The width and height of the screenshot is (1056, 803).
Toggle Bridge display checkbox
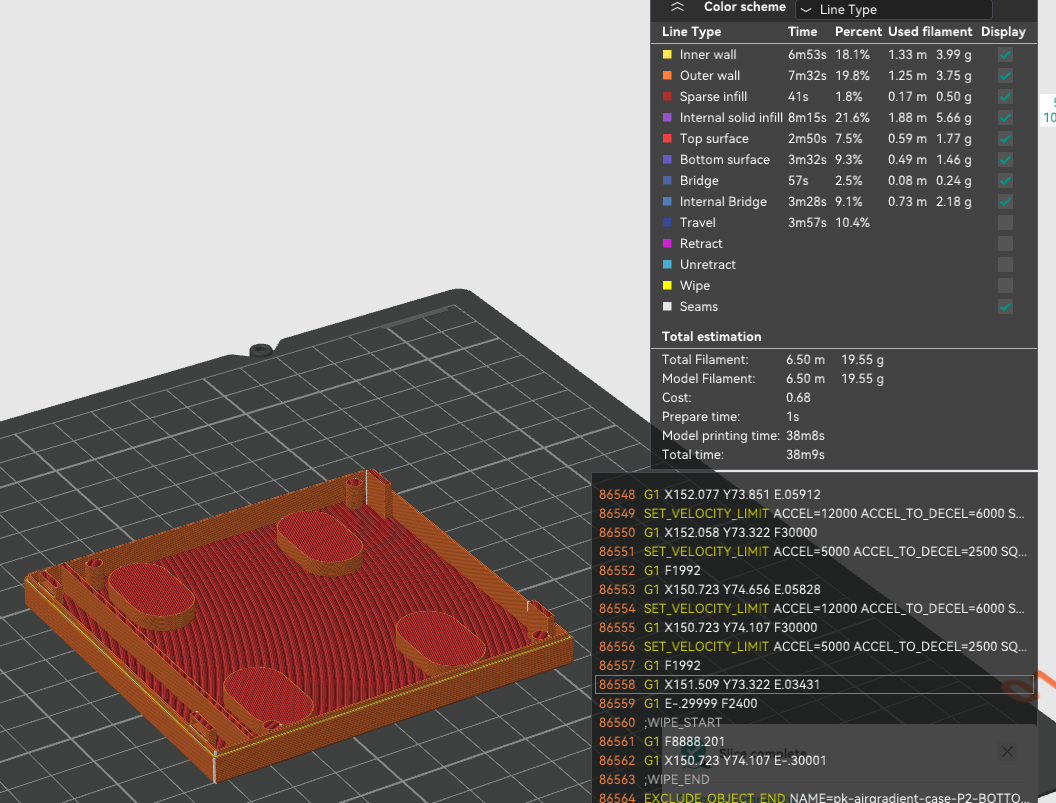[1005, 181]
